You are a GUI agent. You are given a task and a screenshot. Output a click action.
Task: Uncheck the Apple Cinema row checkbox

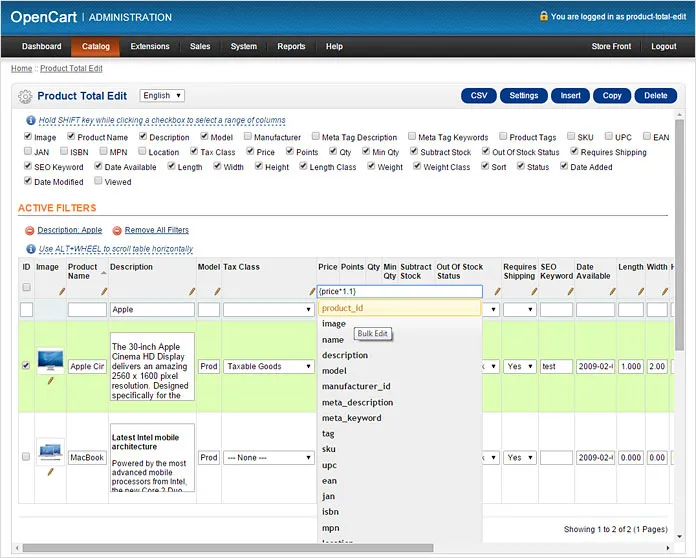(x=26, y=366)
